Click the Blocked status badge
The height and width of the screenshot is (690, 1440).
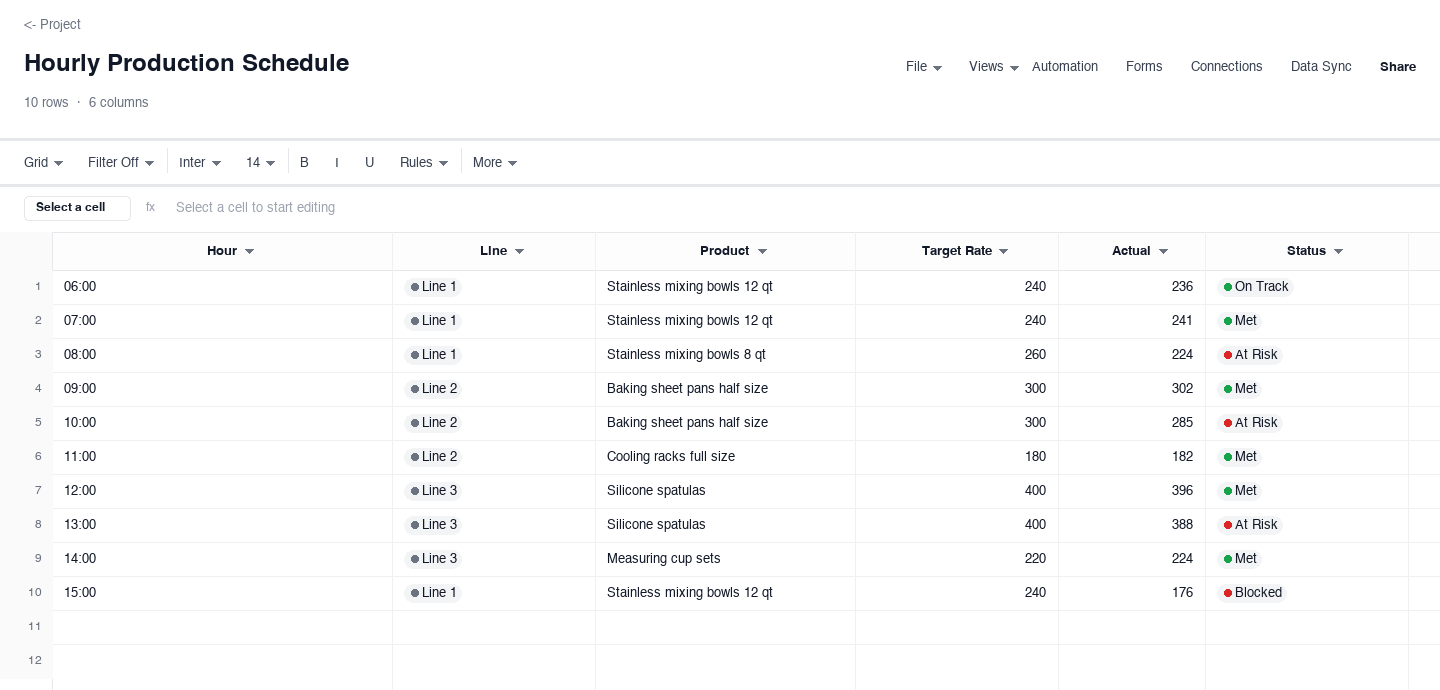pyautogui.click(x=1252, y=593)
